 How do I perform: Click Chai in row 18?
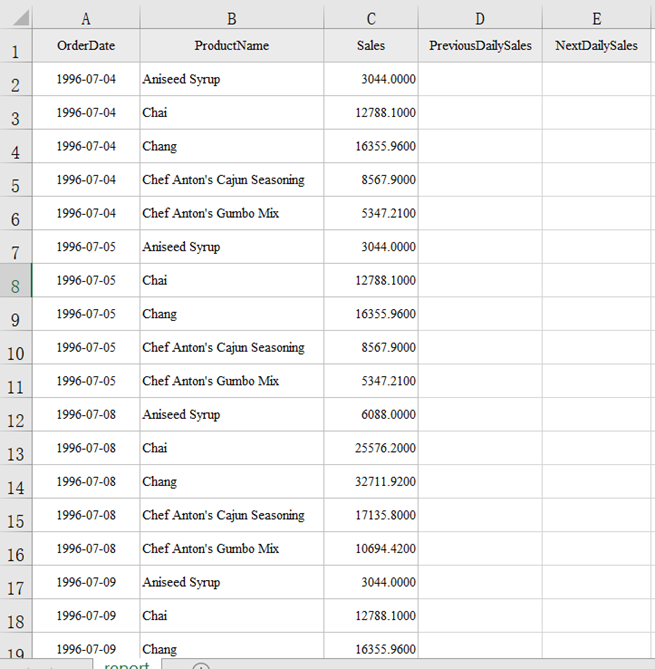click(x=154, y=616)
